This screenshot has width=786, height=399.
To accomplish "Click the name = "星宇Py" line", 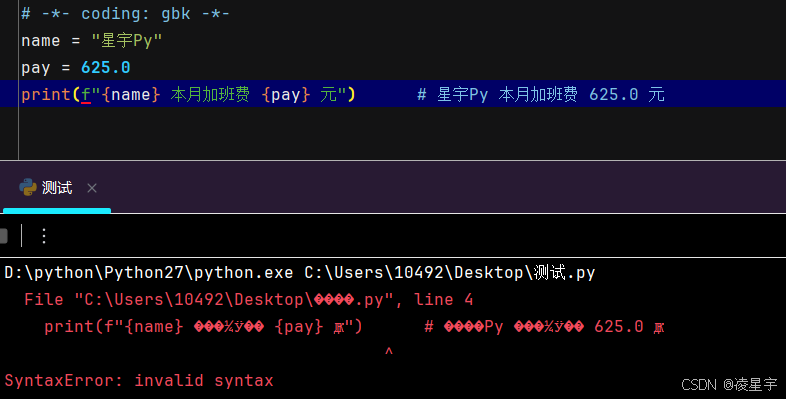I will click(x=92, y=41).
